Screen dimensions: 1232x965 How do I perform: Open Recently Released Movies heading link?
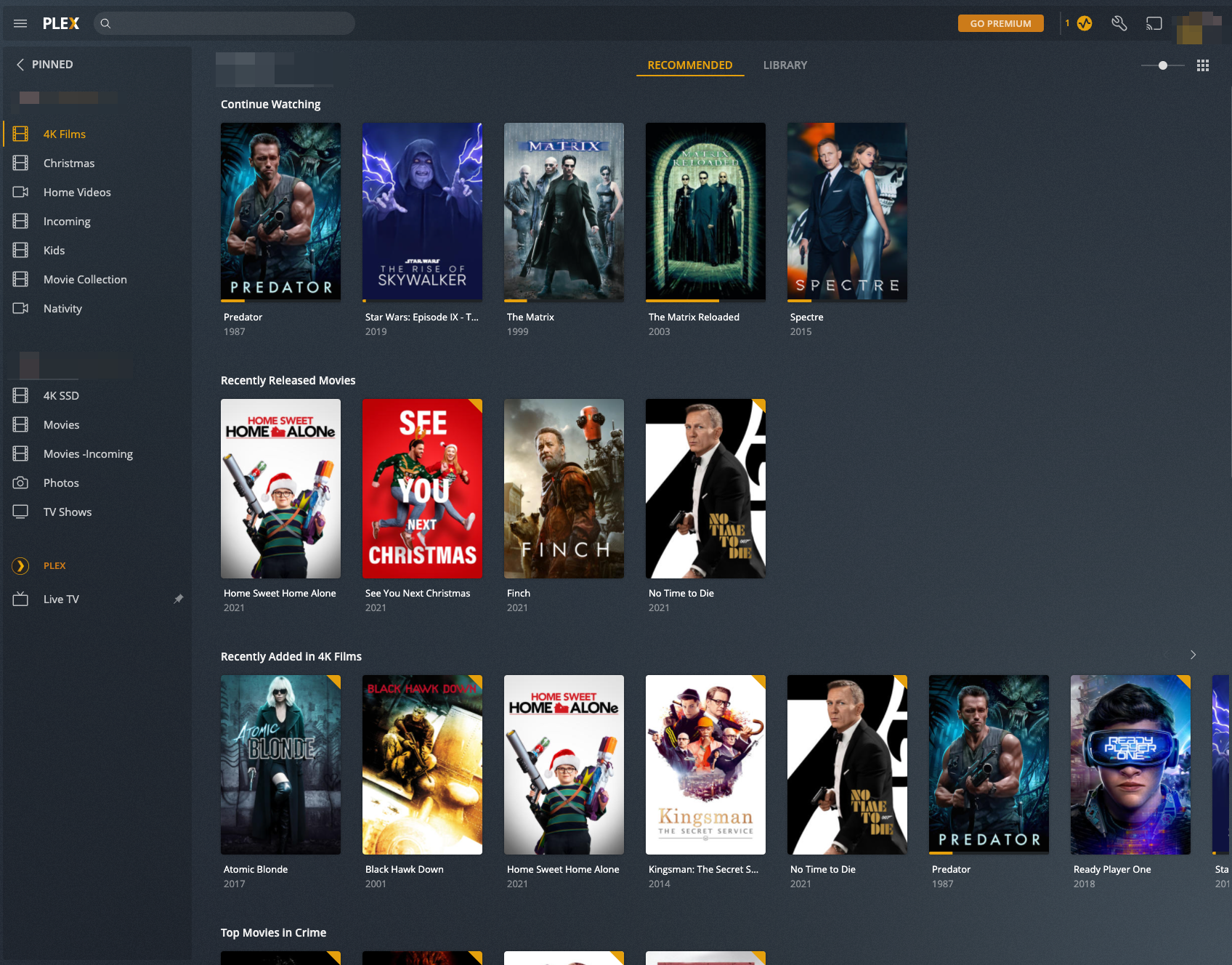click(x=288, y=380)
